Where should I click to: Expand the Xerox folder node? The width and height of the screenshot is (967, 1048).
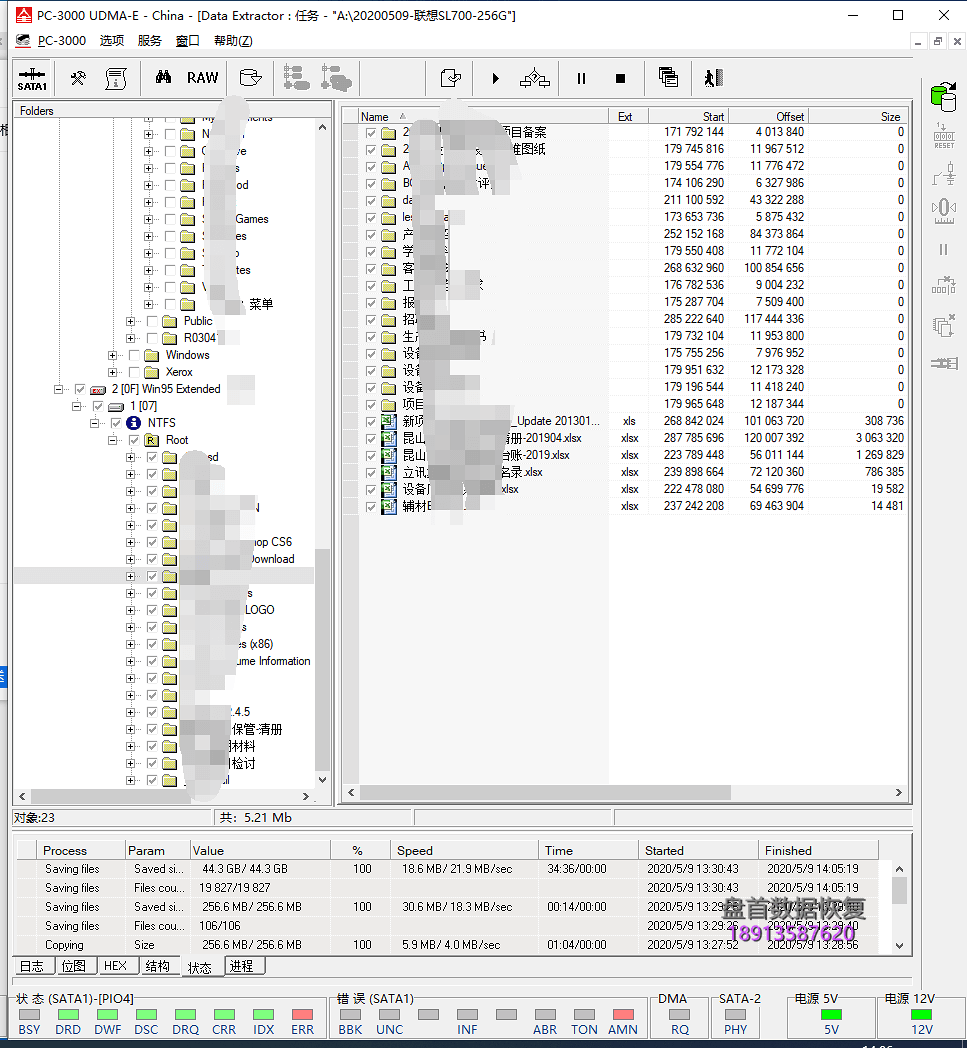coord(112,372)
